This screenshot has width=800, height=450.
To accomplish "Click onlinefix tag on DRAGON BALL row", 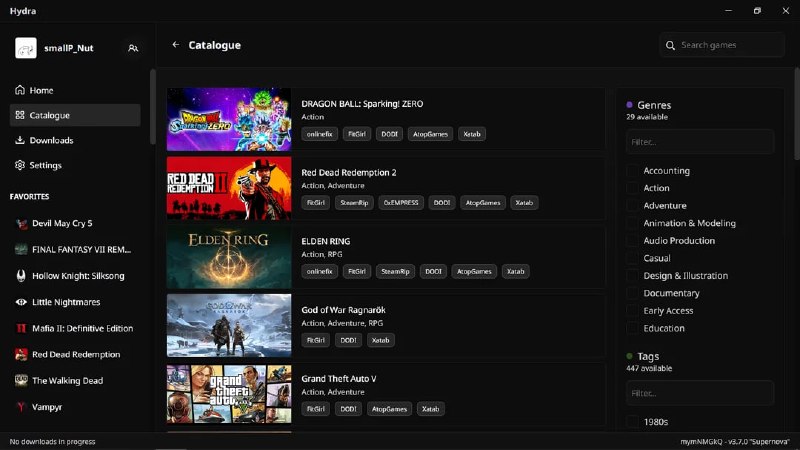I will (x=319, y=134).
